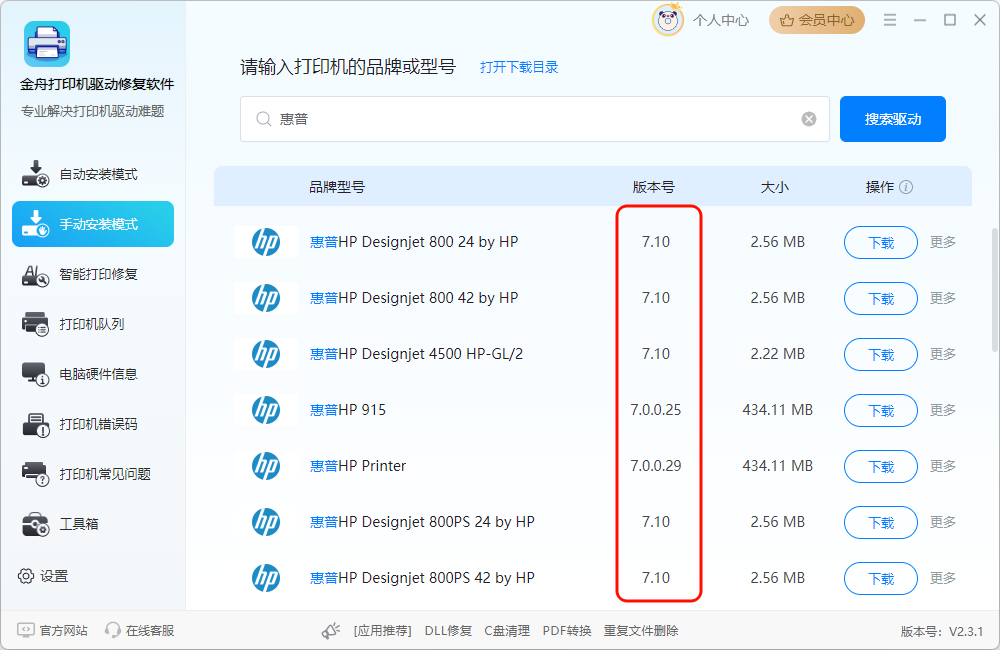This screenshot has height=650, width=1000.
Task: Click 版本号 column header
Action: click(x=653, y=187)
